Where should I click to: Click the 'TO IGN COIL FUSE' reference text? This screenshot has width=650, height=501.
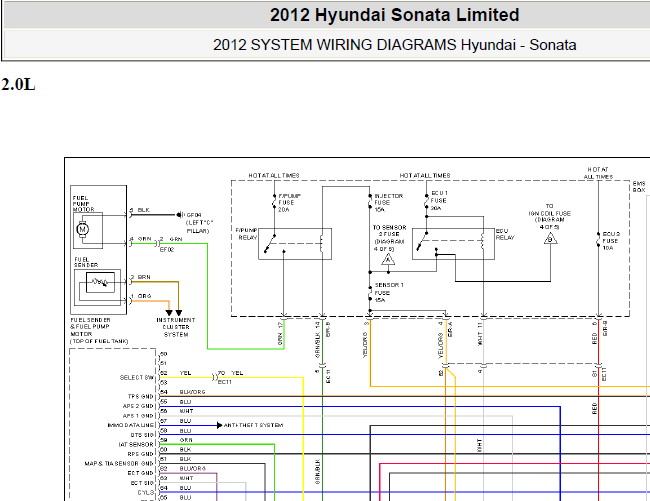tap(550, 216)
